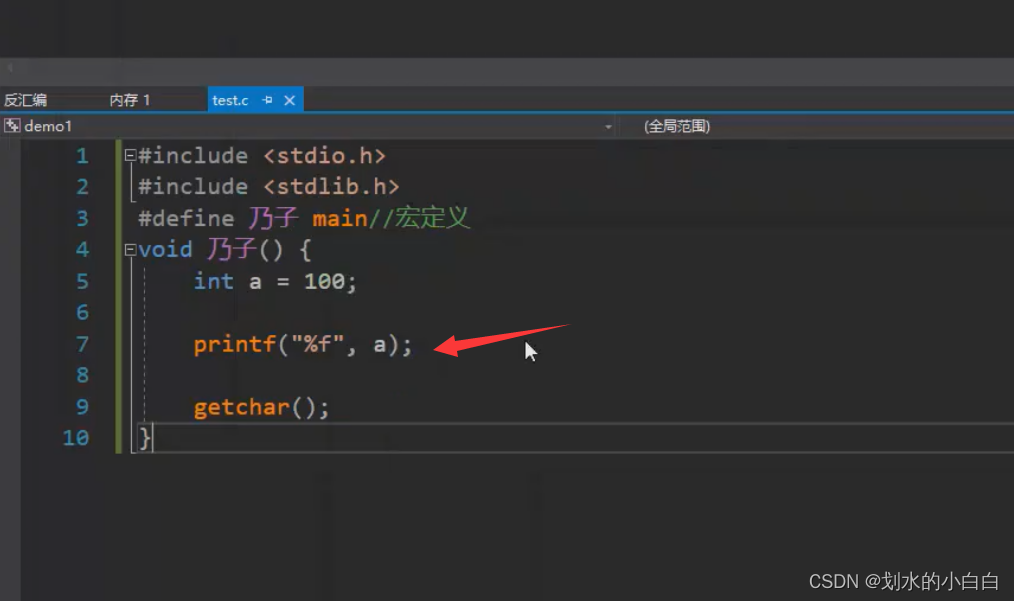
Task: Open the (全局范围) scope dropdown
Action: [x=676, y=126]
